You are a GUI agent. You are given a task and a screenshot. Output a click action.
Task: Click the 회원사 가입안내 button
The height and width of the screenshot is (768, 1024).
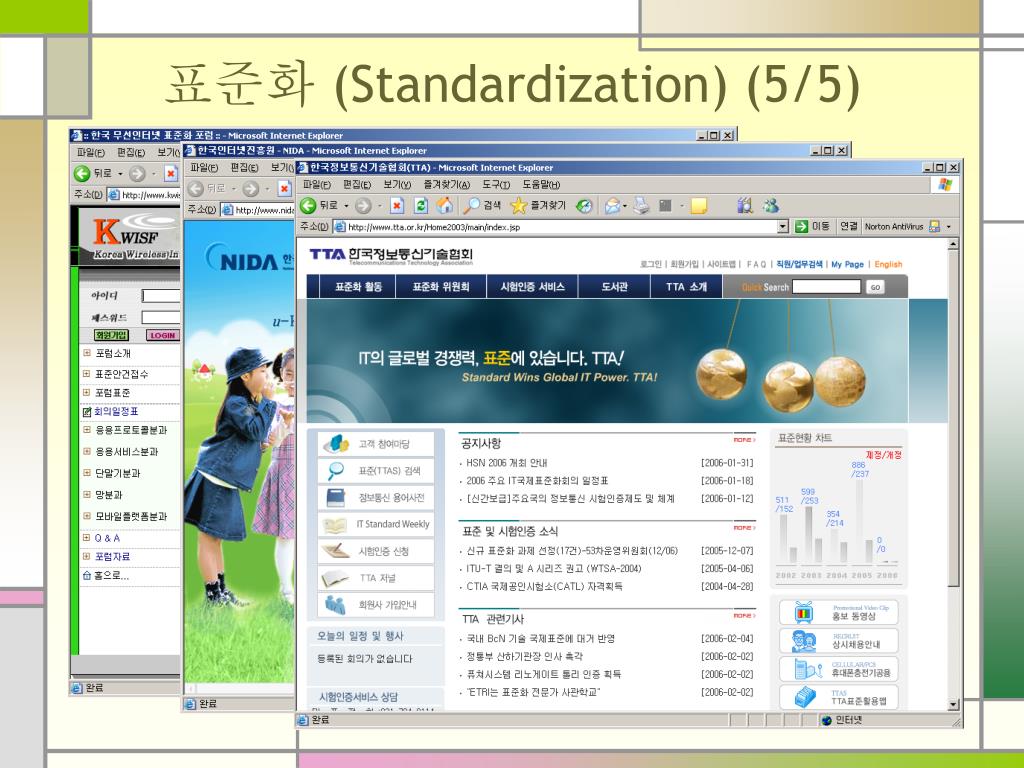[376, 605]
